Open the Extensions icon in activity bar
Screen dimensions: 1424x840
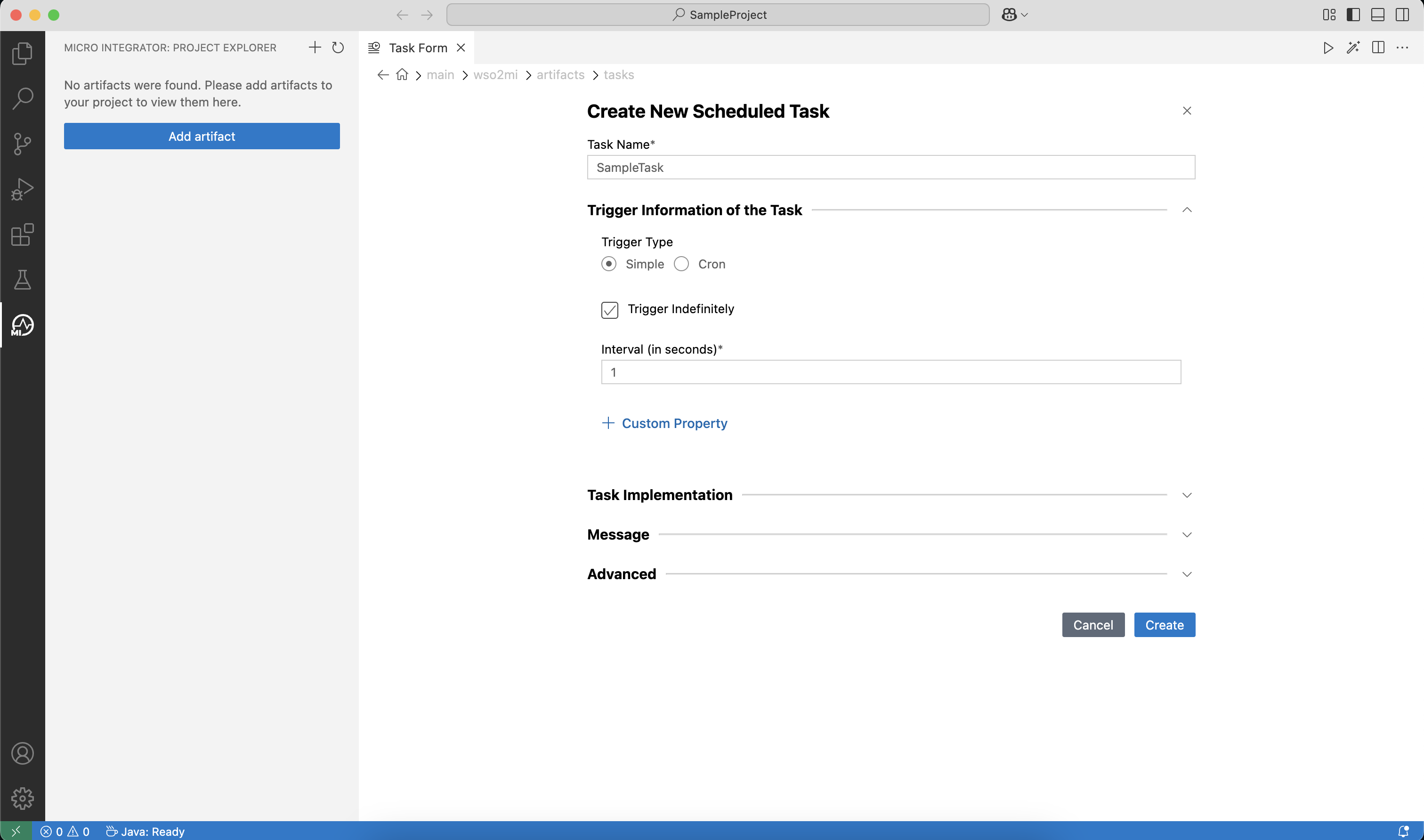tap(22, 235)
